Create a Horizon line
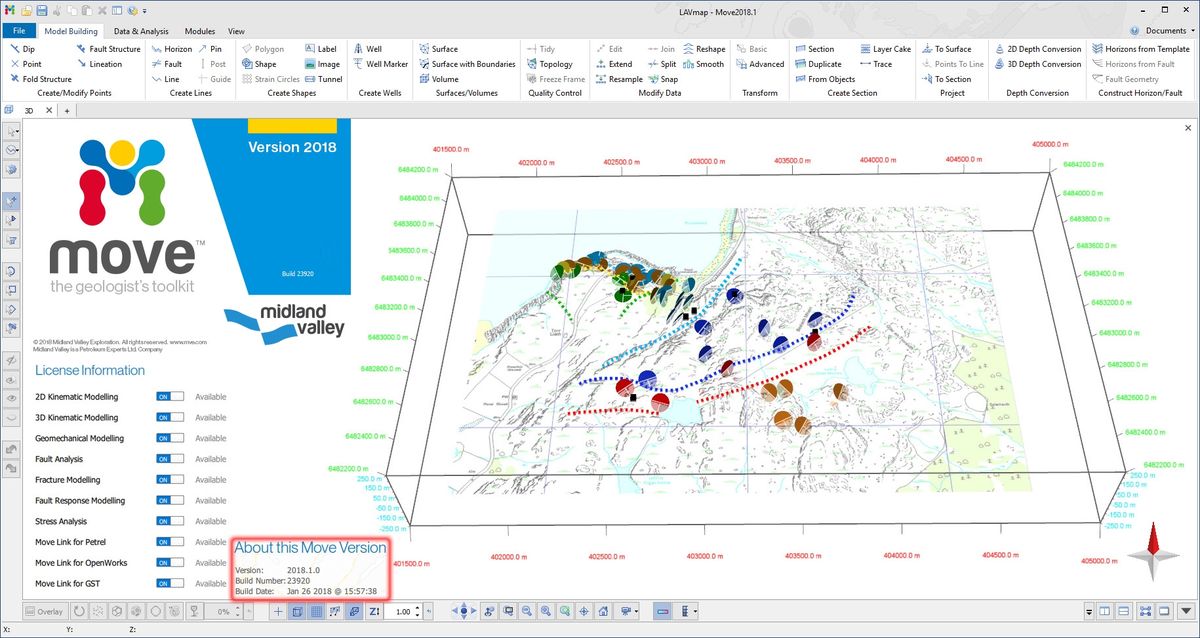This screenshot has height=638, width=1200. point(171,49)
